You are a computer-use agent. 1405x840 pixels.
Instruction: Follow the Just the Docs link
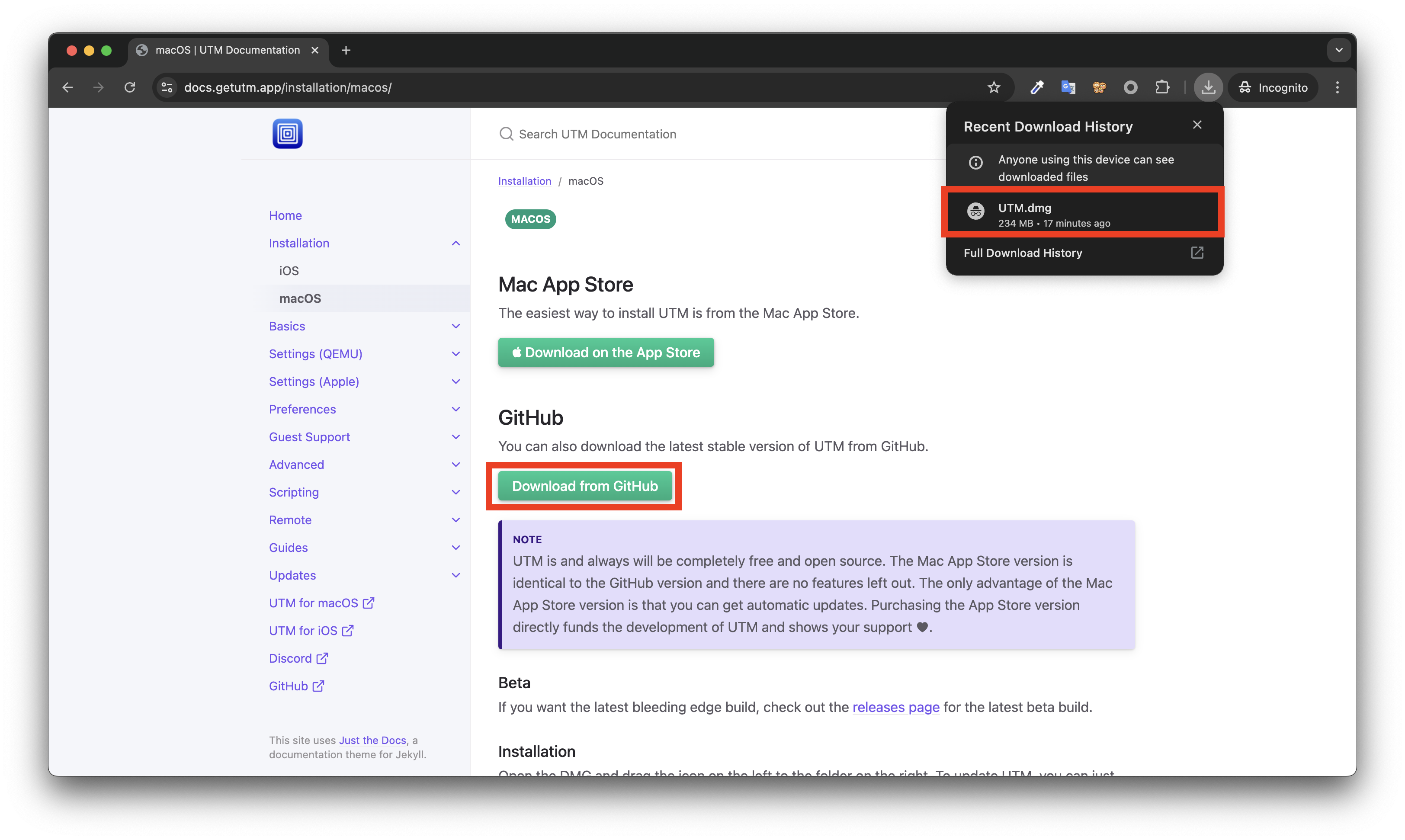(x=372, y=741)
